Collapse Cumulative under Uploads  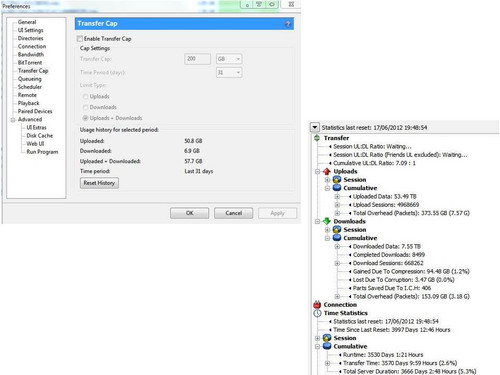pos(327,188)
